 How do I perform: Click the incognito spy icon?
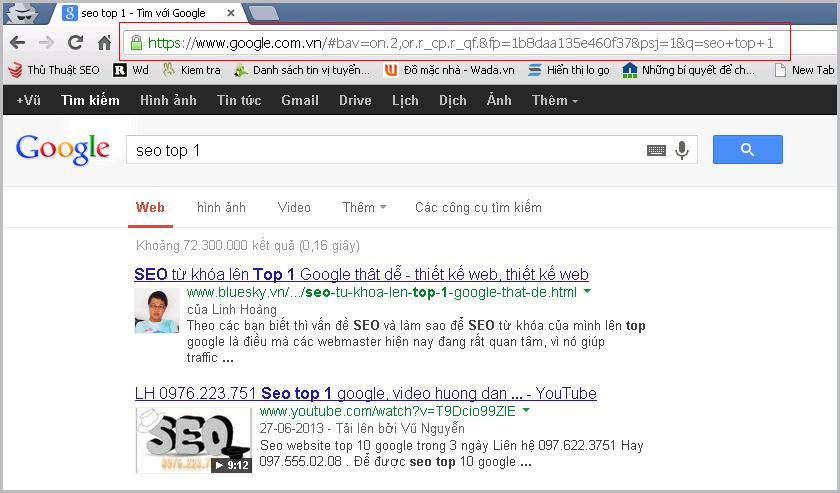pos(22,13)
